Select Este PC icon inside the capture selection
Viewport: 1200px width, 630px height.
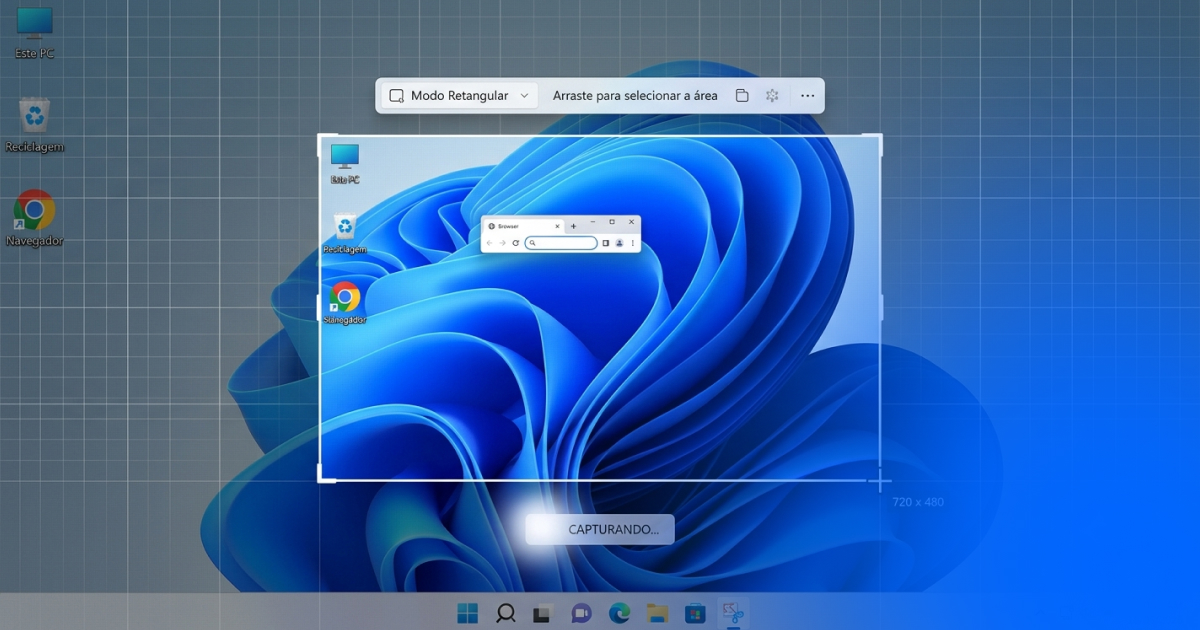(x=345, y=163)
